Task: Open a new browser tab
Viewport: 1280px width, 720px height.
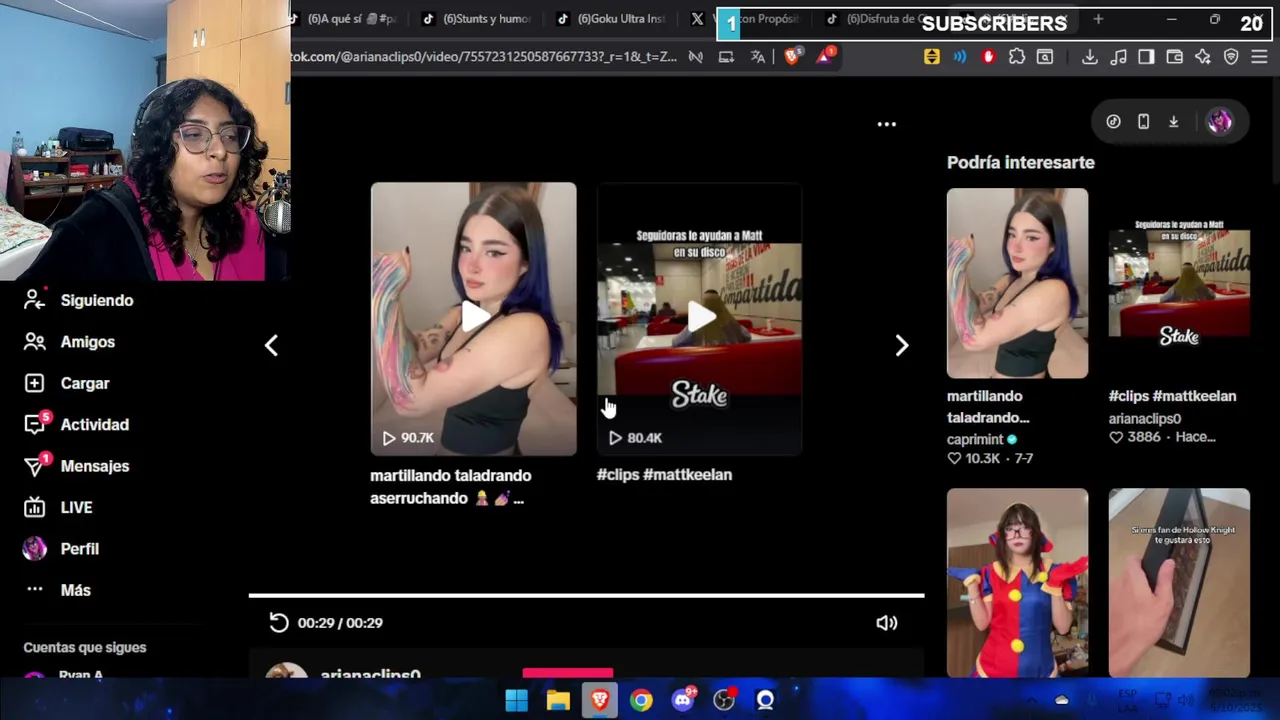Action: (1098, 19)
